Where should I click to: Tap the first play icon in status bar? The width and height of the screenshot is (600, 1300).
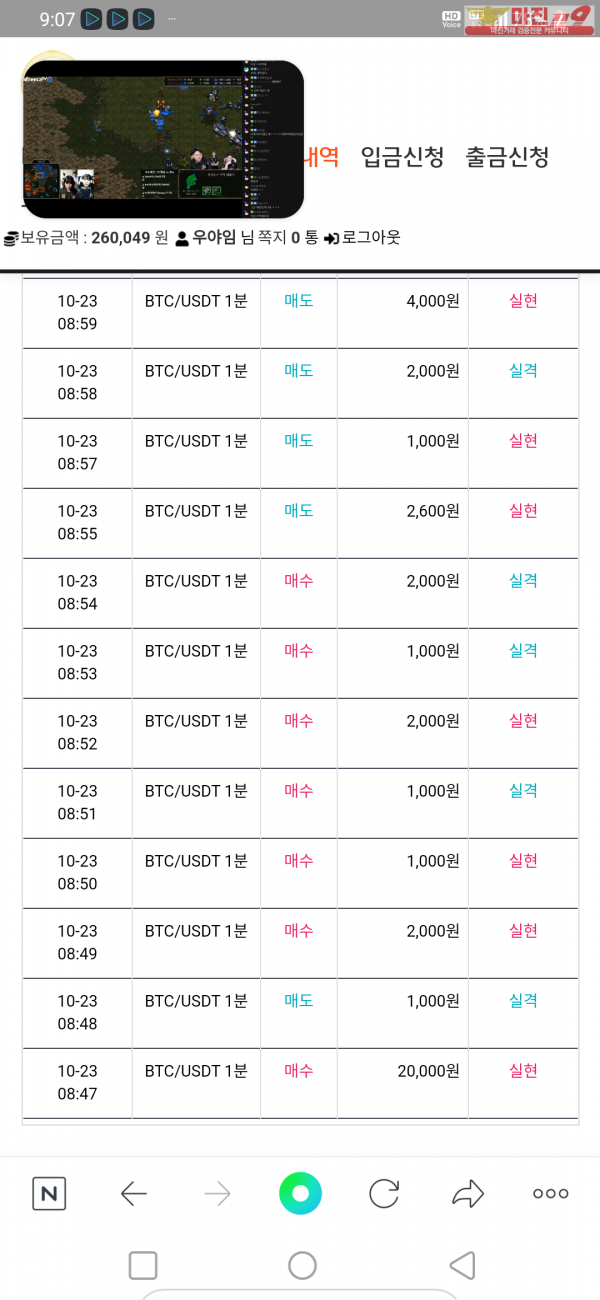[92, 18]
